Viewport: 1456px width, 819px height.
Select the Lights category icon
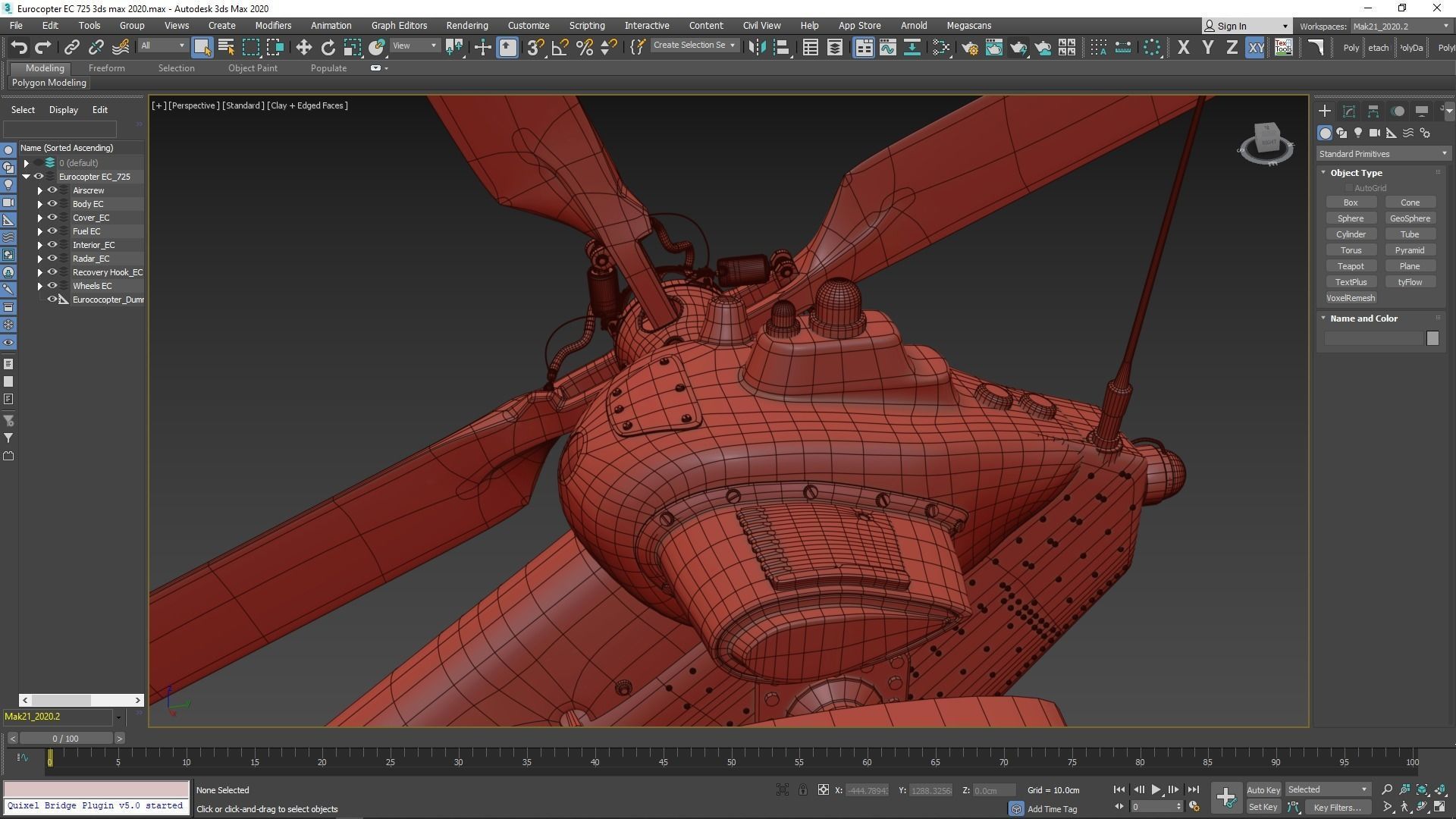pos(1358,133)
